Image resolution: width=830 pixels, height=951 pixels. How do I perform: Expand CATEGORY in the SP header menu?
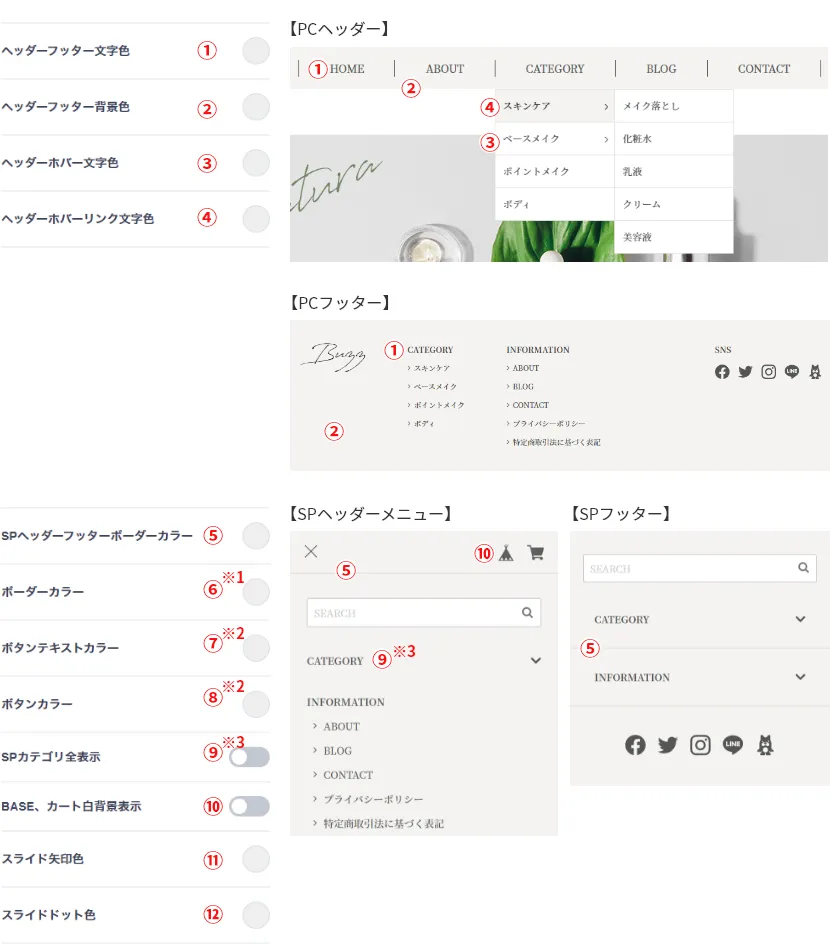[x=535, y=660]
